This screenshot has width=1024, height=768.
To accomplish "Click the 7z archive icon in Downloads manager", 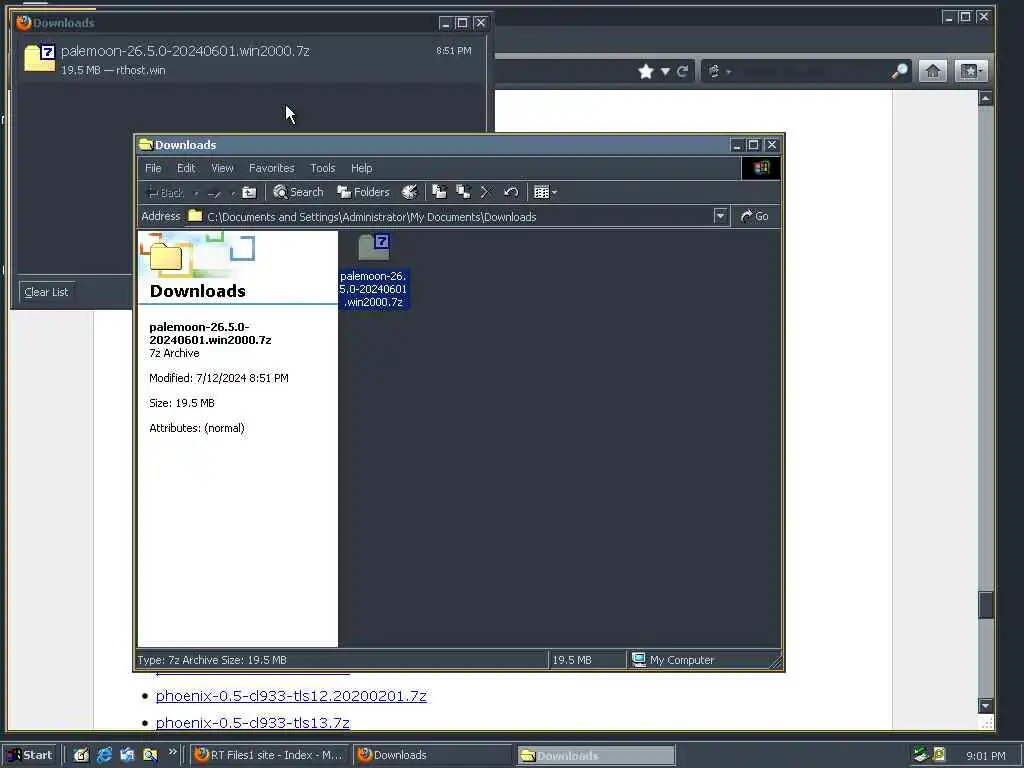I will [40, 57].
